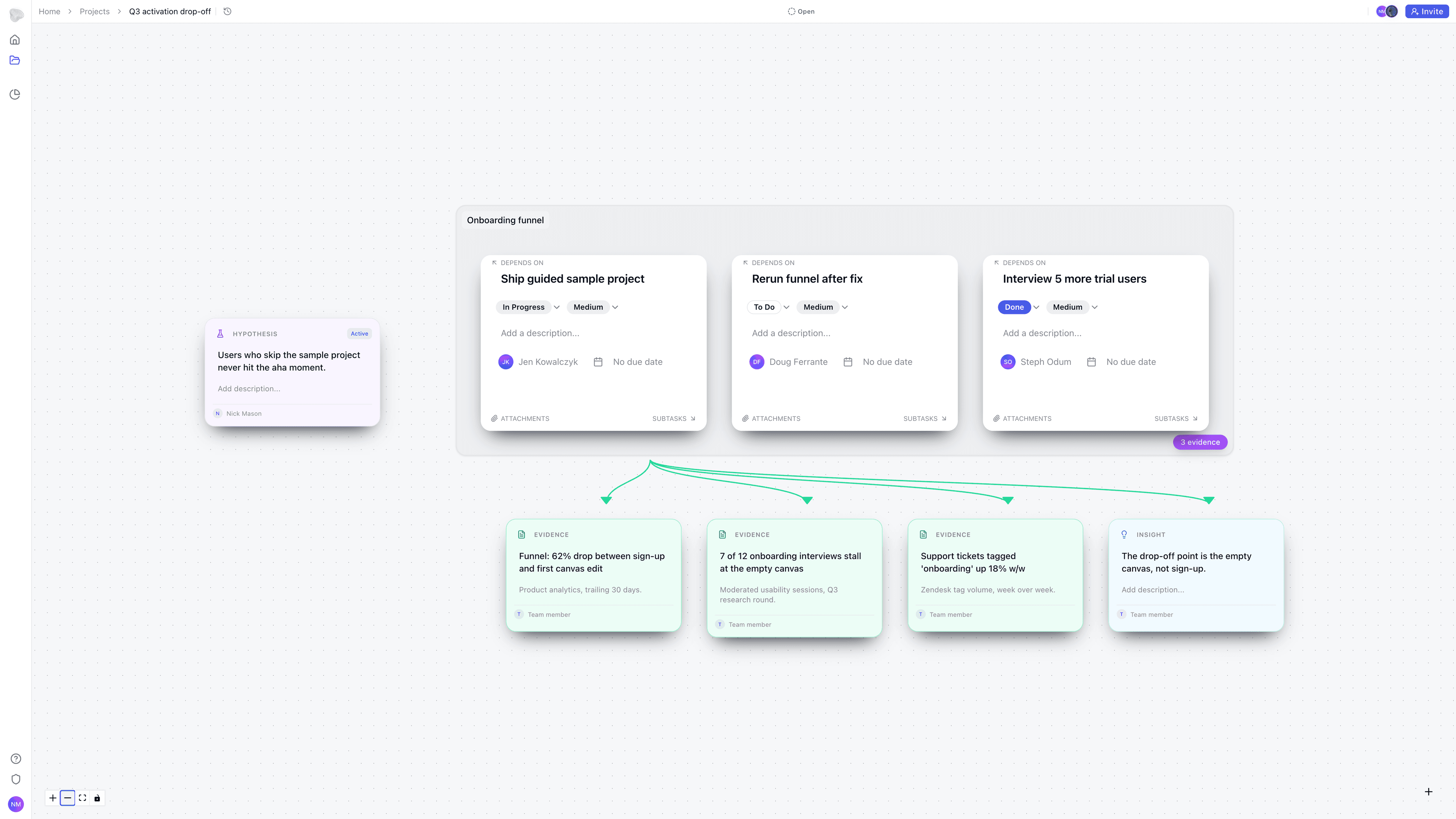Image resolution: width=1456 pixels, height=819 pixels.
Task: Open the analytics pie chart sidebar icon
Action: (x=15, y=94)
